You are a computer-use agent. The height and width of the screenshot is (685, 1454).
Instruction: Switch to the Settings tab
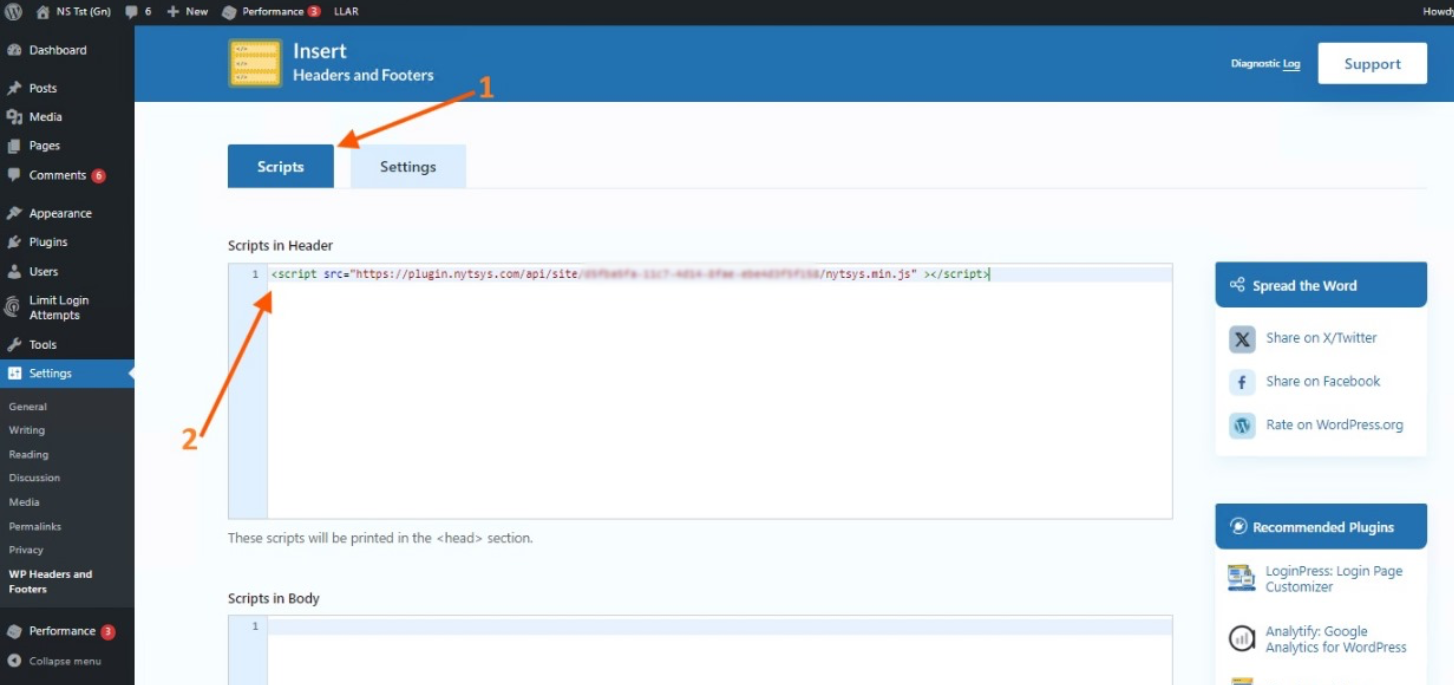click(x=408, y=167)
